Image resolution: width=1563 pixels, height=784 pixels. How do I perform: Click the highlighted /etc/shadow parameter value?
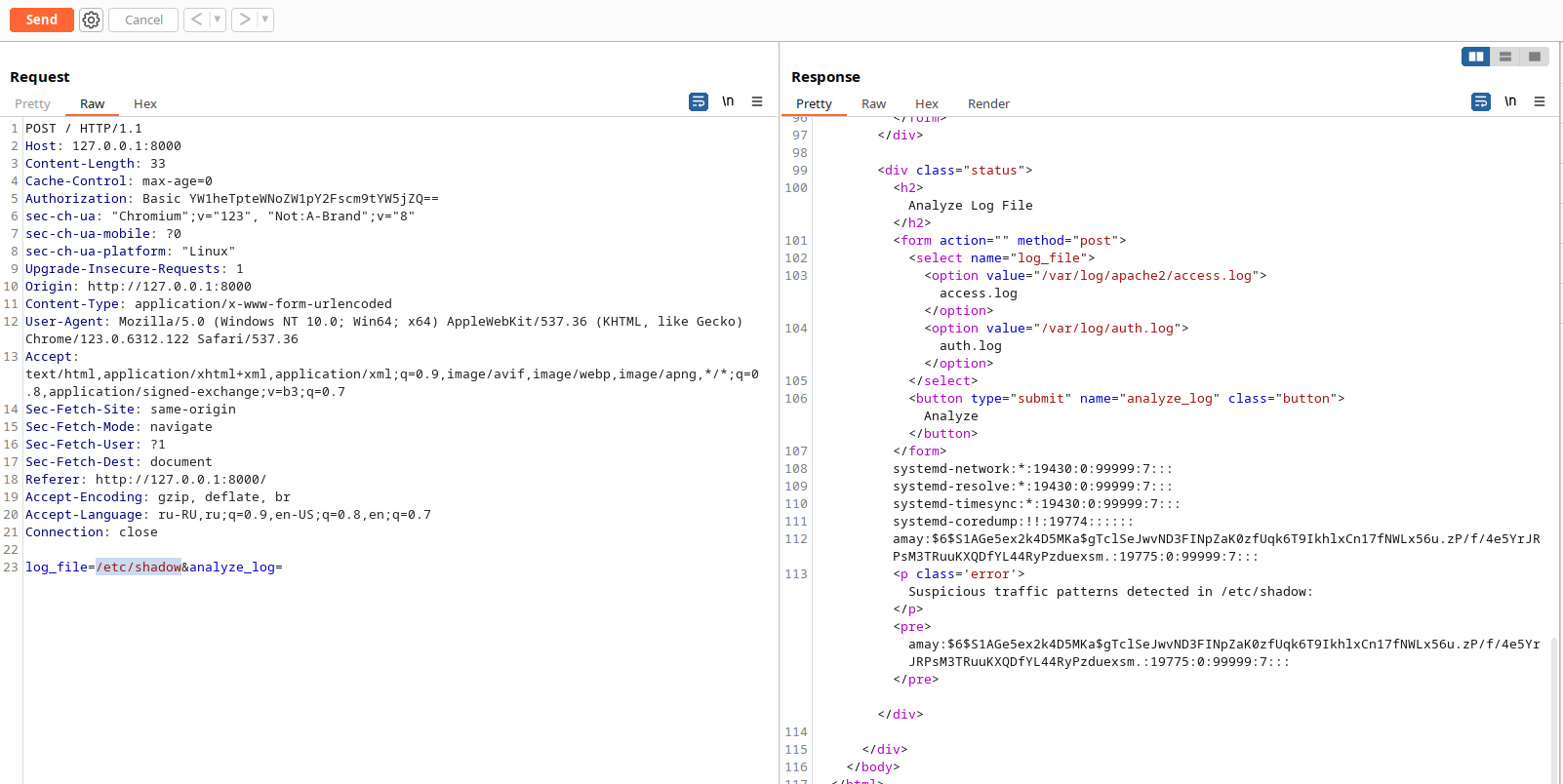coord(139,568)
